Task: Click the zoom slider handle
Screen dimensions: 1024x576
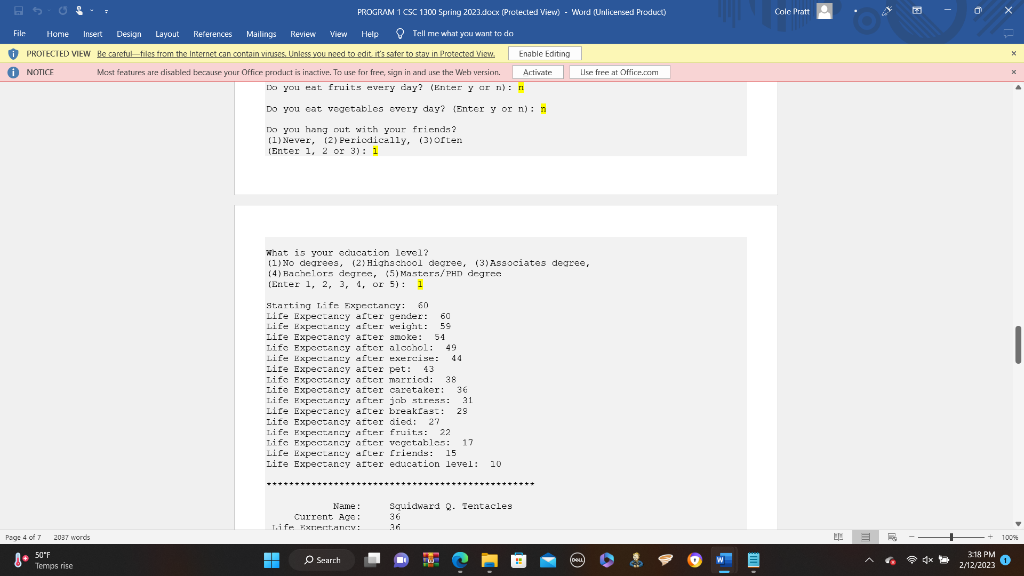Action: 952,537
